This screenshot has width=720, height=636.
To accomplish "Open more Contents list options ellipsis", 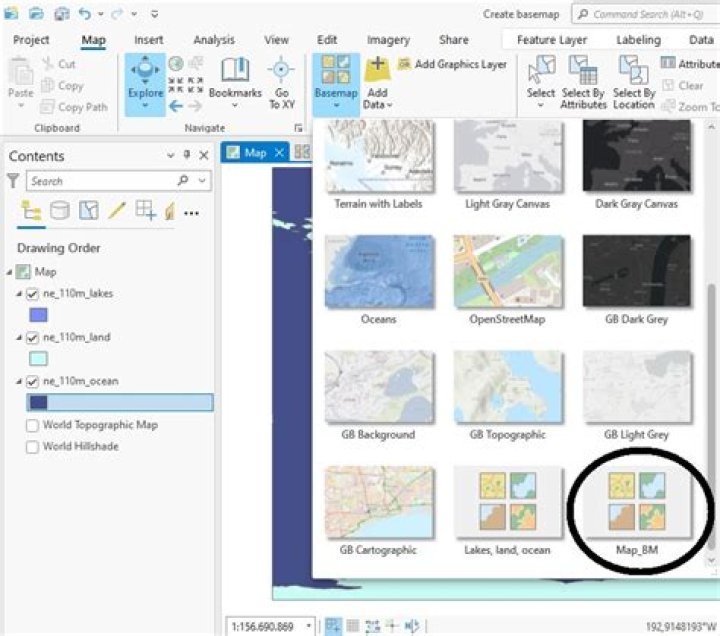I will 191,213.
